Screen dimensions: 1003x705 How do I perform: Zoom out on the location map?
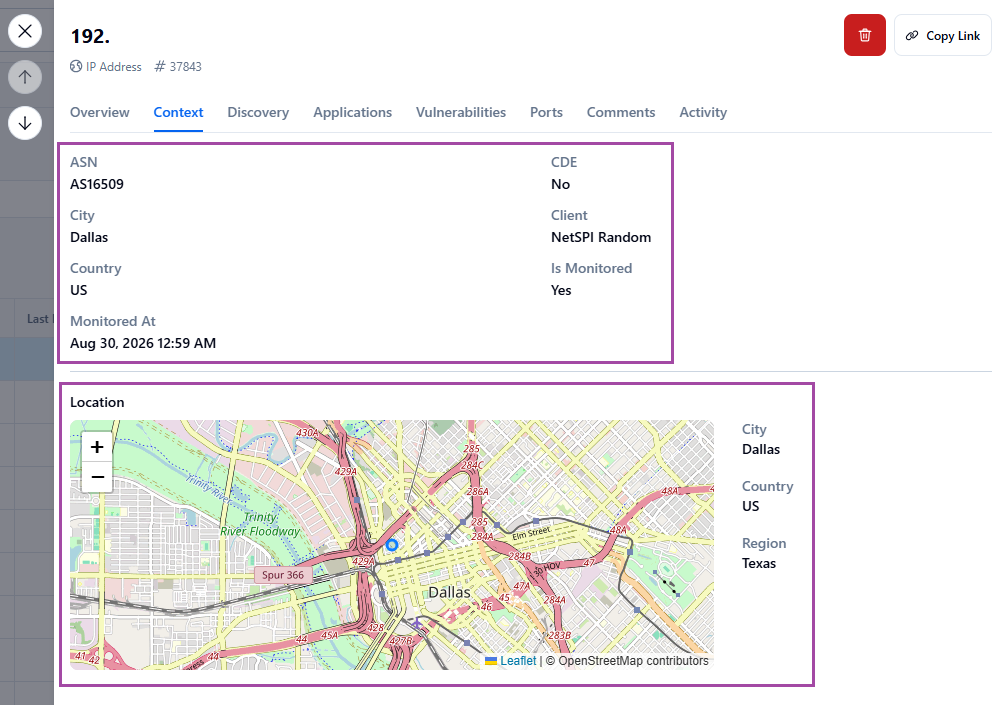pyautogui.click(x=97, y=477)
